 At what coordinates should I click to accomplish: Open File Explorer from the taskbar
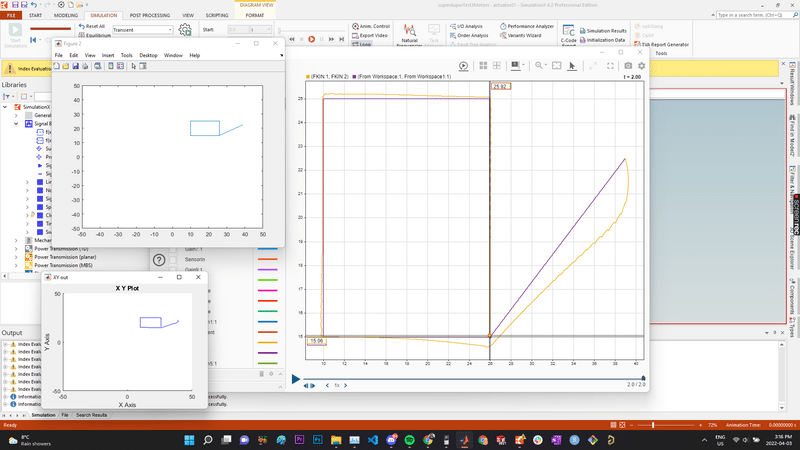[336, 440]
